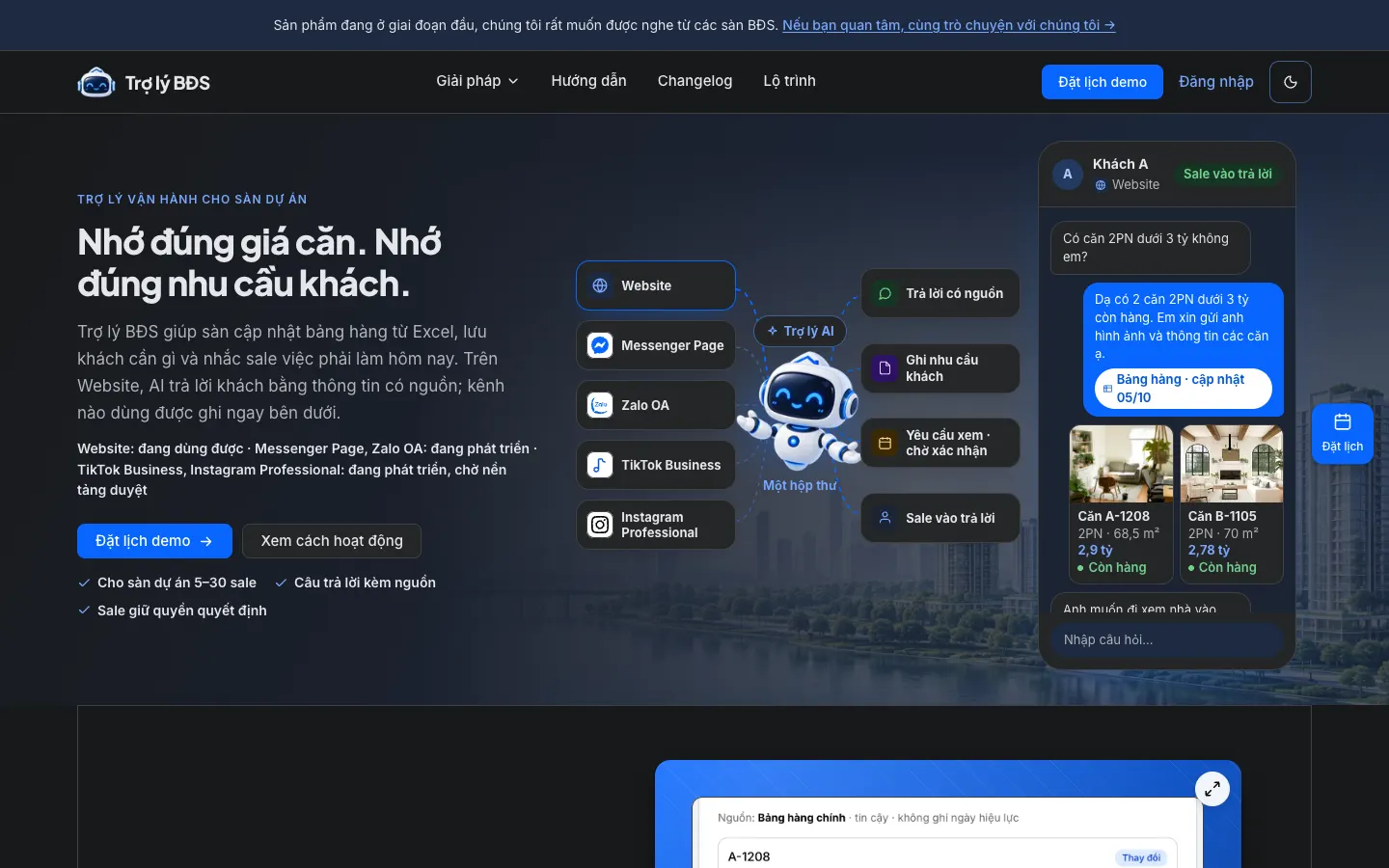Click the Messenger Page icon
Screen dimensions: 1389x868
[x=600, y=345]
